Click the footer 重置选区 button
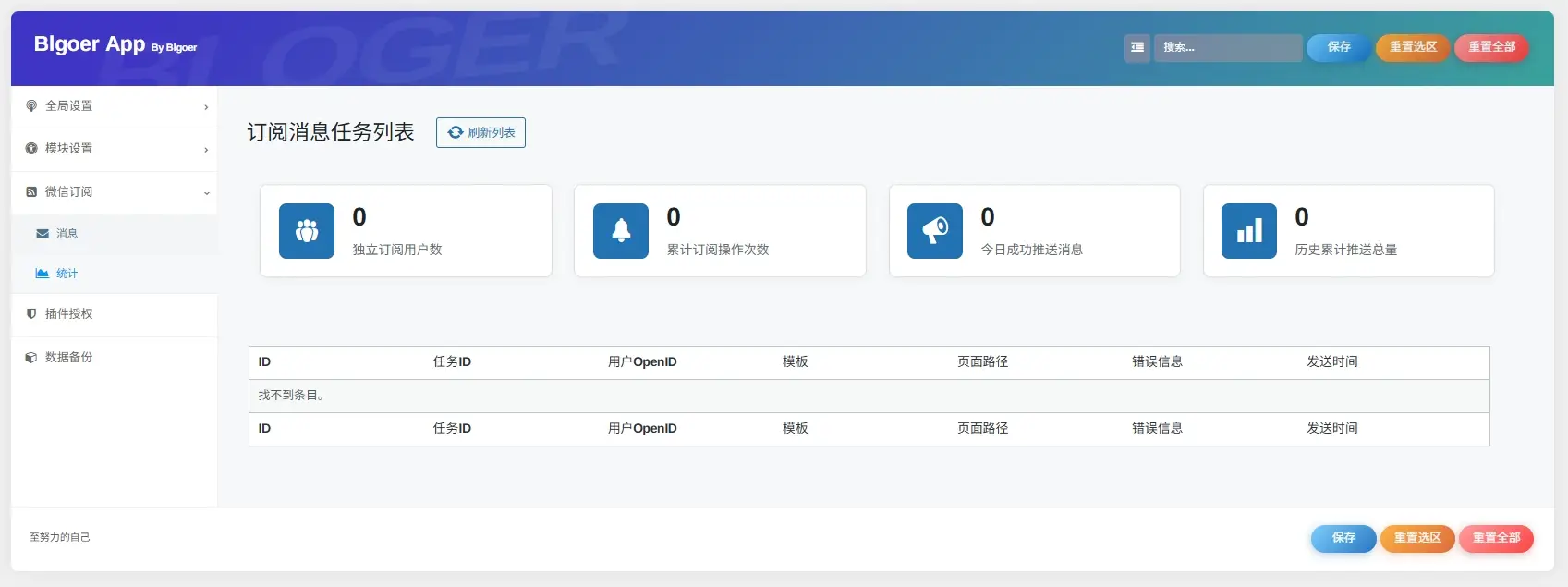 [1417, 538]
